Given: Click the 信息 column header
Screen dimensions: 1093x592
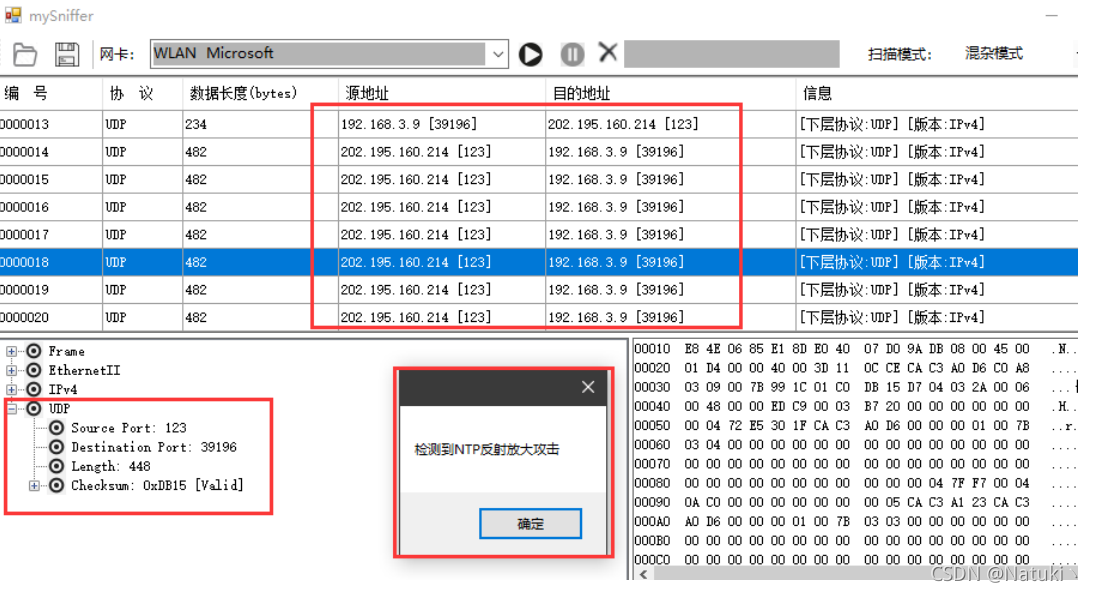Looking at the screenshot, I should point(937,93).
